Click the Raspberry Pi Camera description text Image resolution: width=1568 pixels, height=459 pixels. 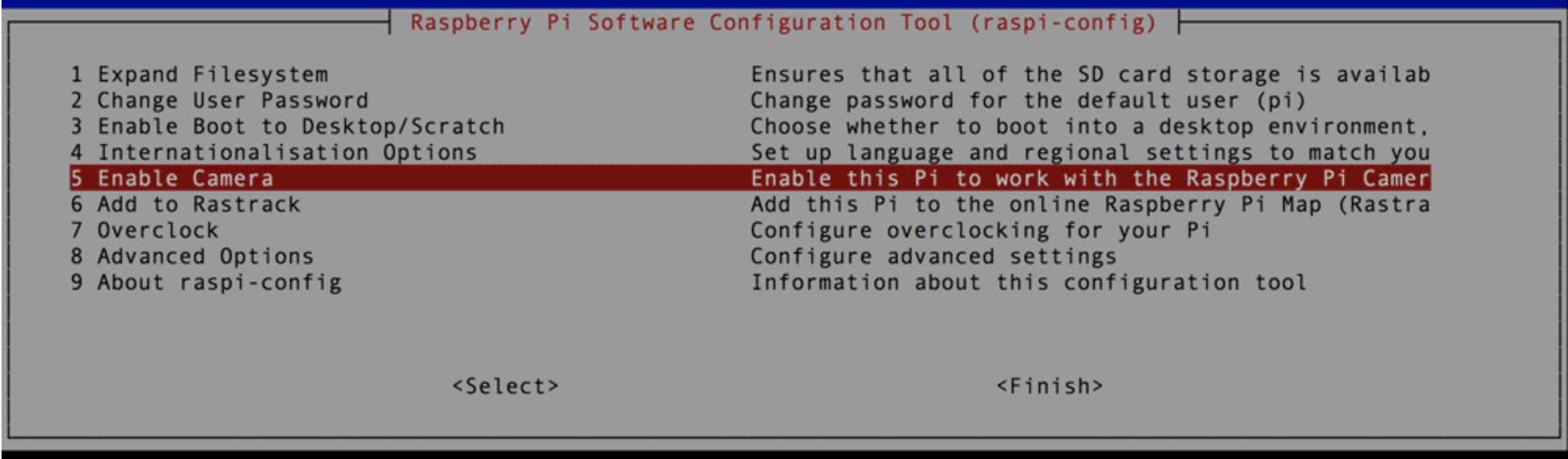pos(1090,179)
